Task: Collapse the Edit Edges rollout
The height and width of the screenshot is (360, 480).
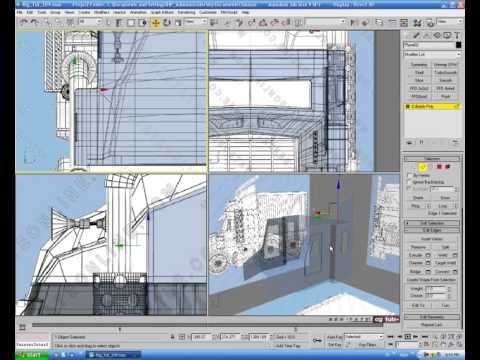Action: (432, 230)
